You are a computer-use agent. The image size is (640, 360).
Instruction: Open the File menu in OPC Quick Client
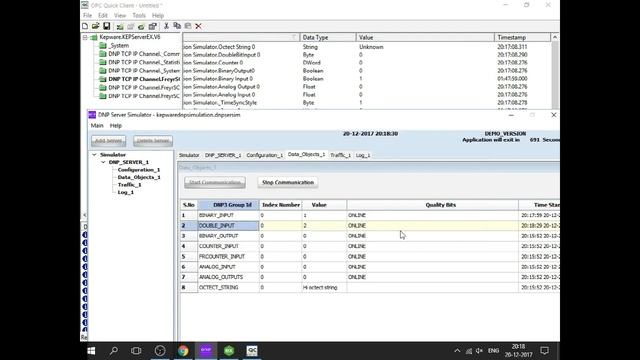click(87, 16)
